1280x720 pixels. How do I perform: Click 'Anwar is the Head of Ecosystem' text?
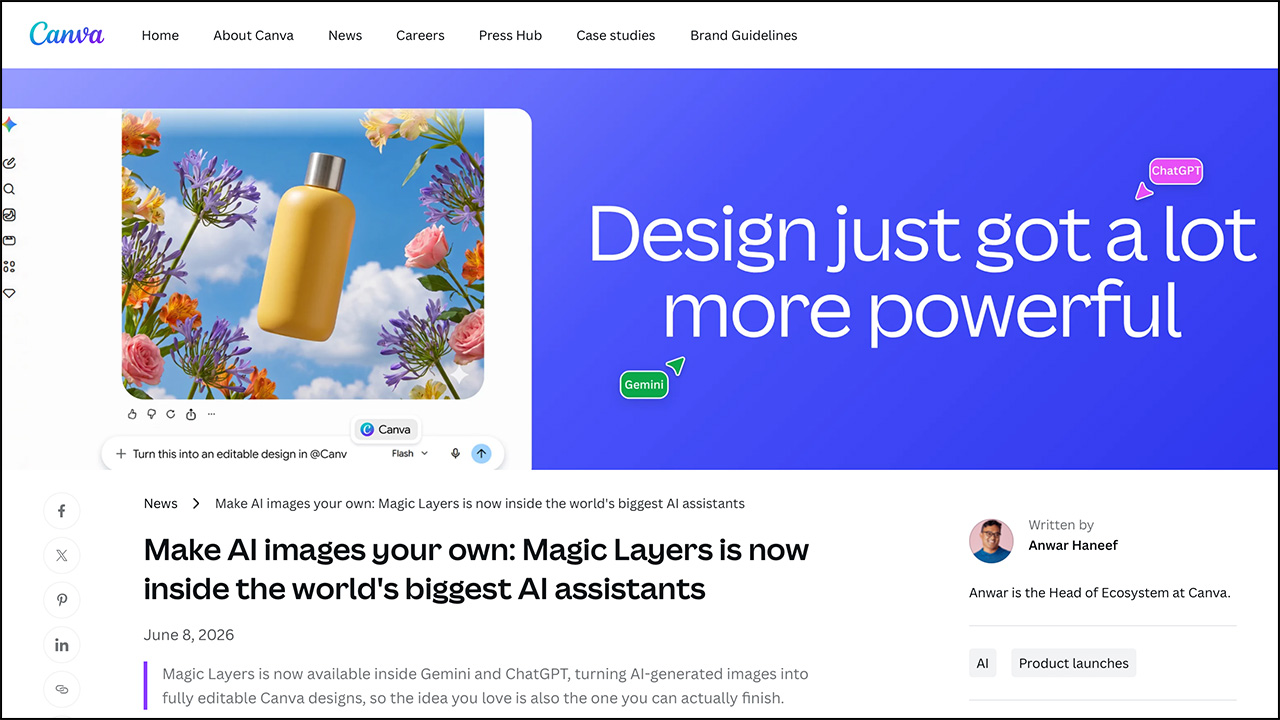[1100, 593]
